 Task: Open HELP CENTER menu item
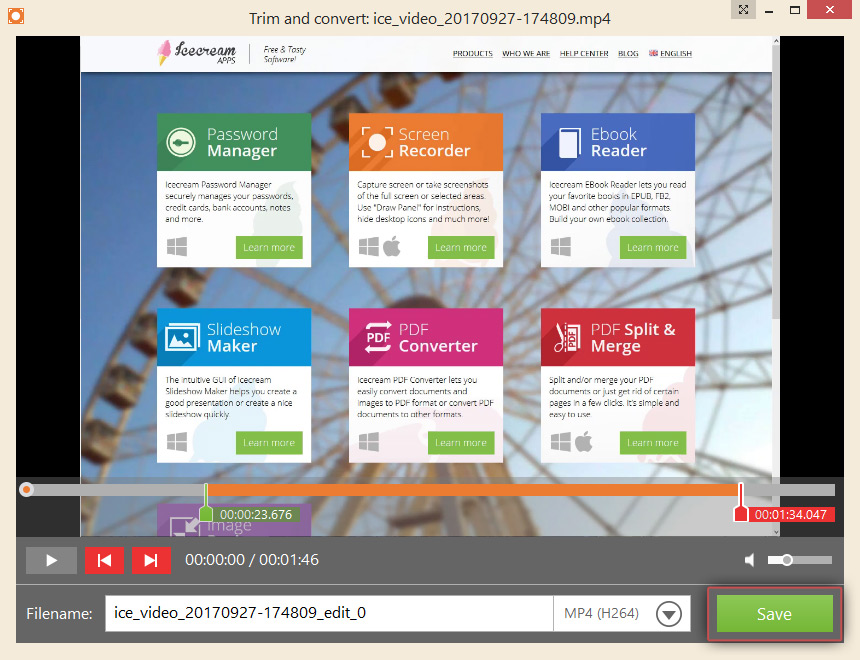point(584,53)
